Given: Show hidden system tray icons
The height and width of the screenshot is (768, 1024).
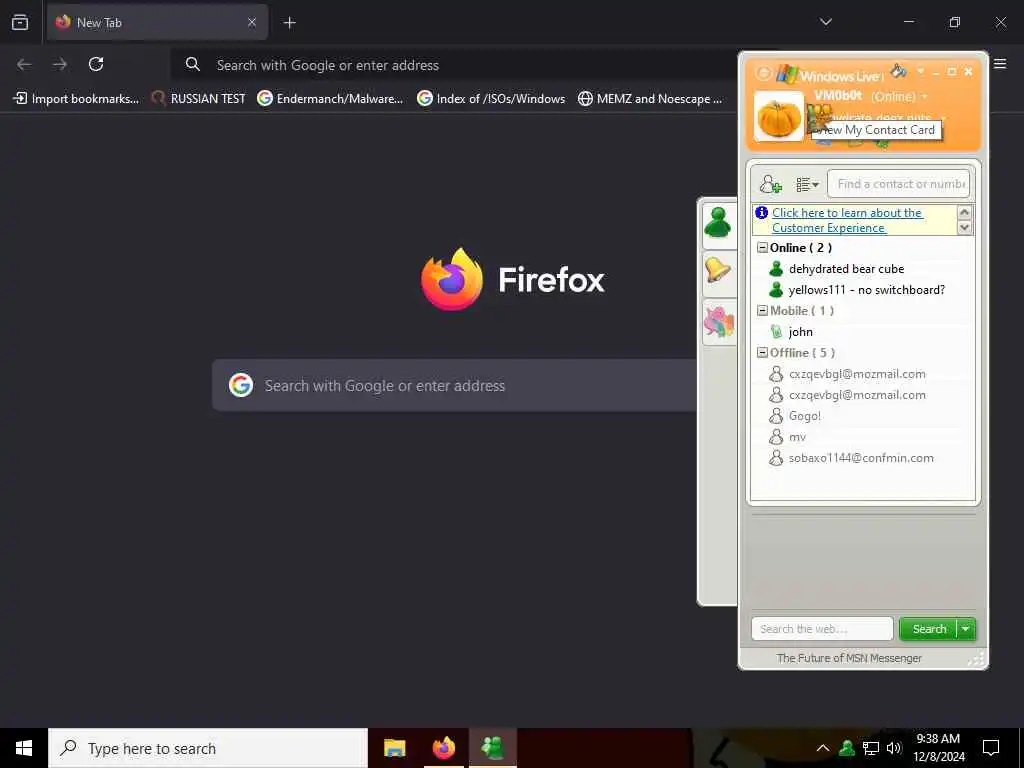Looking at the screenshot, I should click(x=823, y=748).
